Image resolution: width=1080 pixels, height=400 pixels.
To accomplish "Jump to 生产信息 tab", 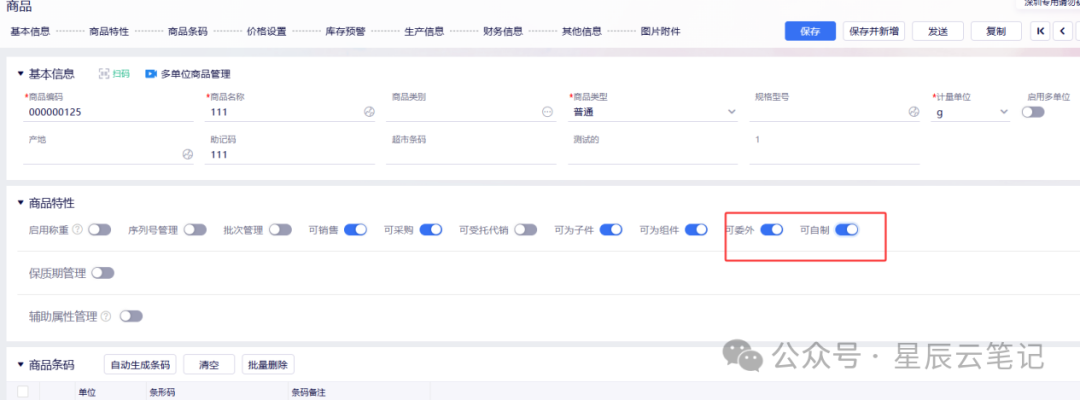I will click(x=424, y=31).
